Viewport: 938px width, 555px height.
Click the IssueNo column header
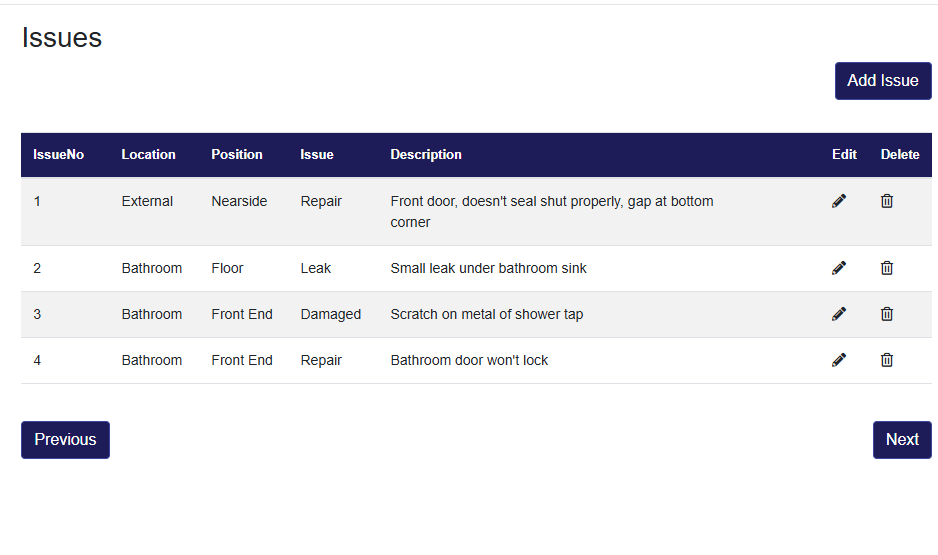coord(59,155)
